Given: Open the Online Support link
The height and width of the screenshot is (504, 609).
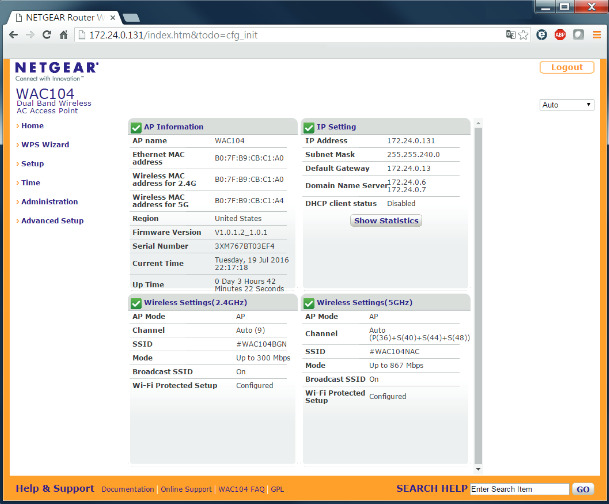Looking at the screenshot, I should coord(186,489).
